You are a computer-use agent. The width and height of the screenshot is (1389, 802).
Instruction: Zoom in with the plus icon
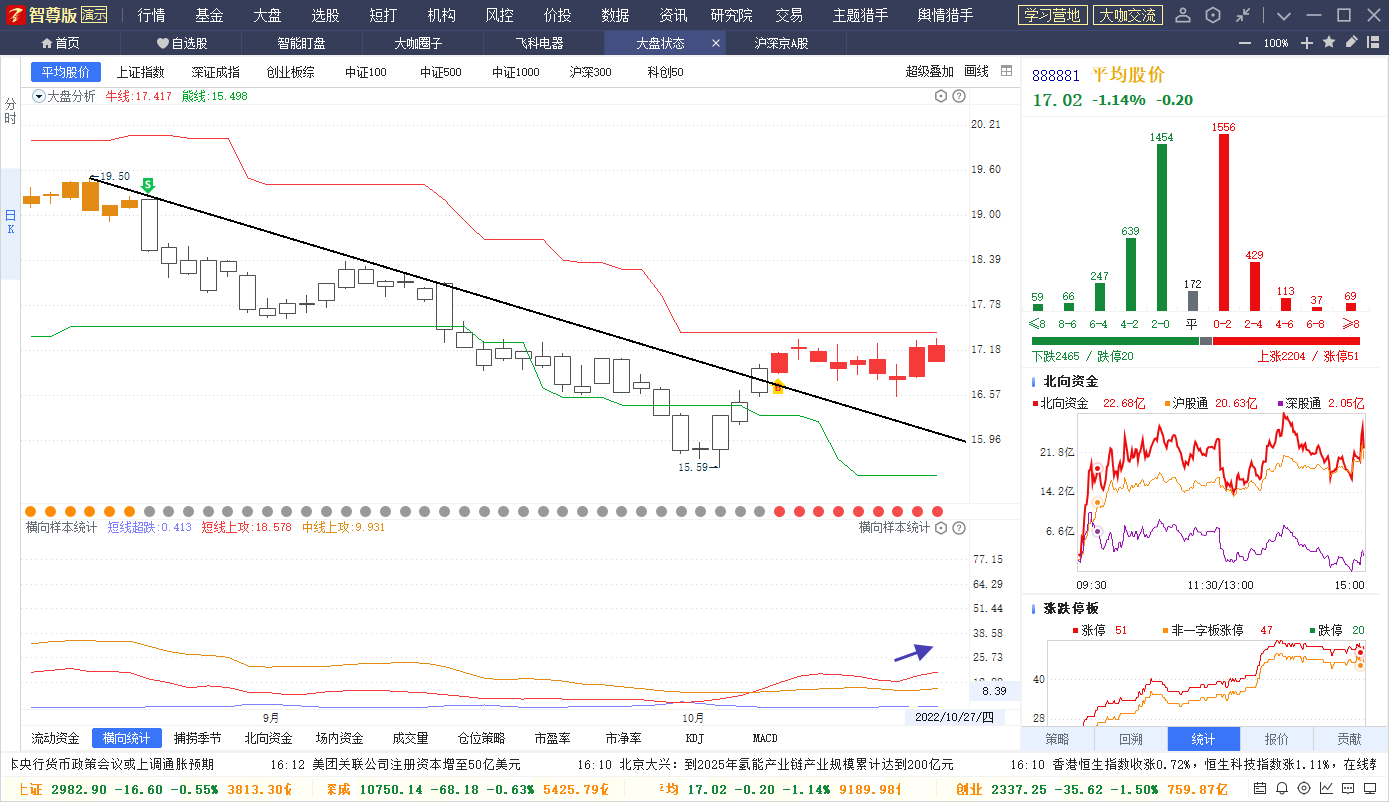(1307, 43)
